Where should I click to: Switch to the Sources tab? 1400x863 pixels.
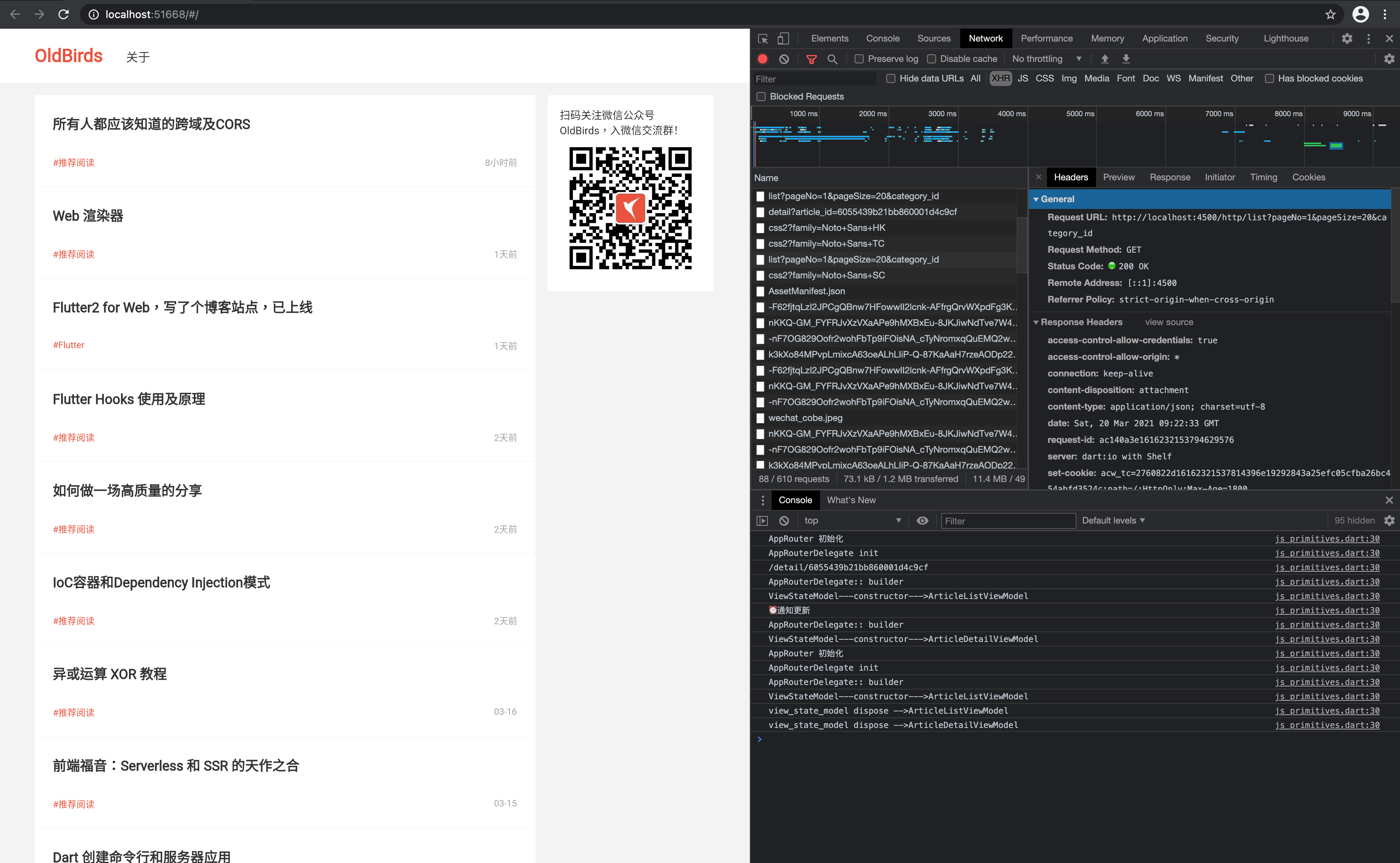pyautogui.click(x=934, y=38)
